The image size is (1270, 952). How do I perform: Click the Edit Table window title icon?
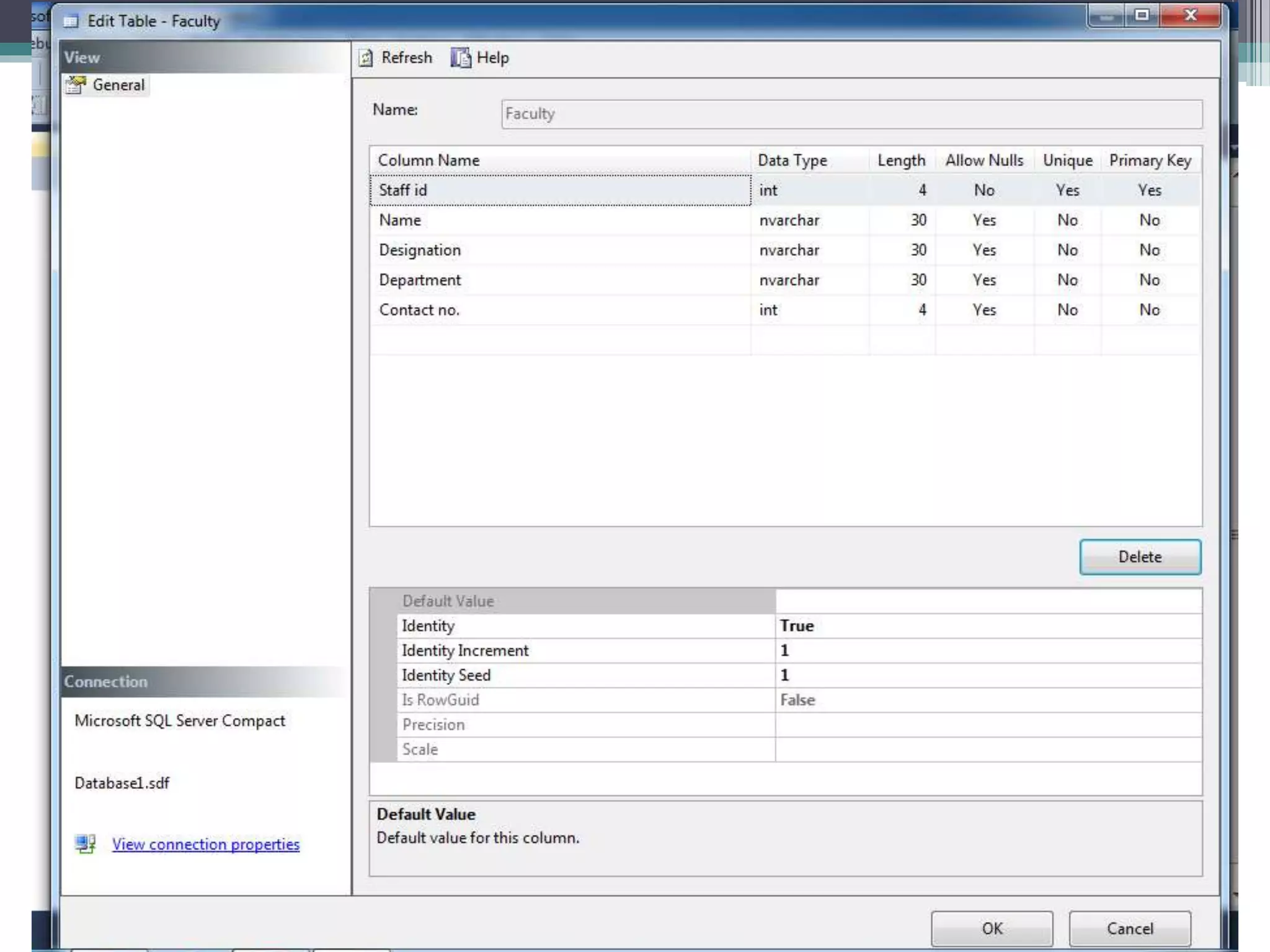(x=71, y=22)
